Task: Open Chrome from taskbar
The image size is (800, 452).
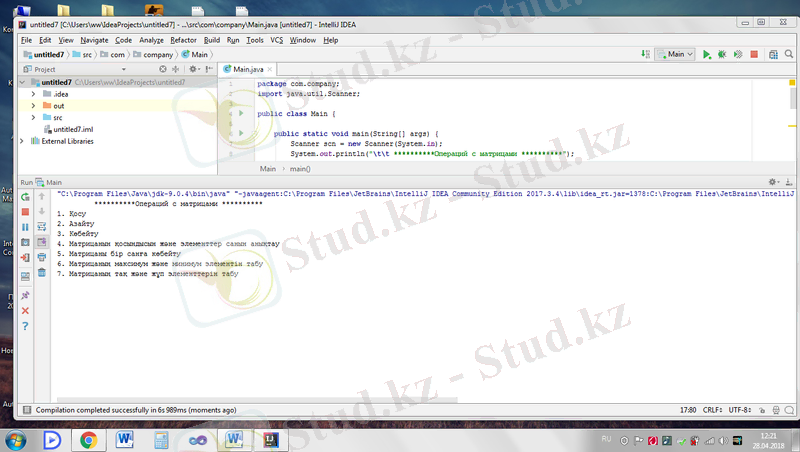Action: pyautogui.click(x=88, y=440)
